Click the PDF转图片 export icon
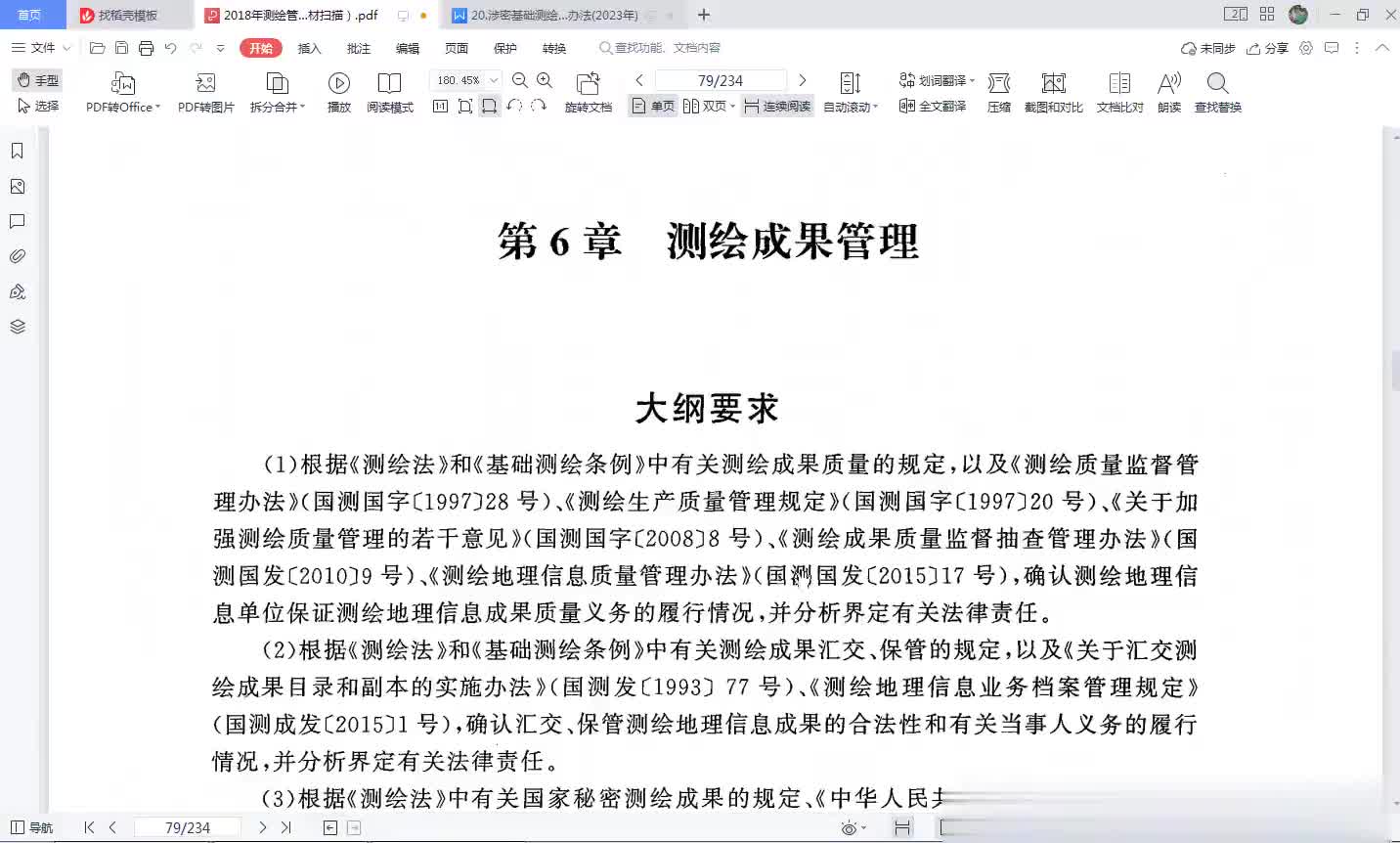The width and height of the screenshot is (1400, 843). pyautogui.click(x=205, y=84)
